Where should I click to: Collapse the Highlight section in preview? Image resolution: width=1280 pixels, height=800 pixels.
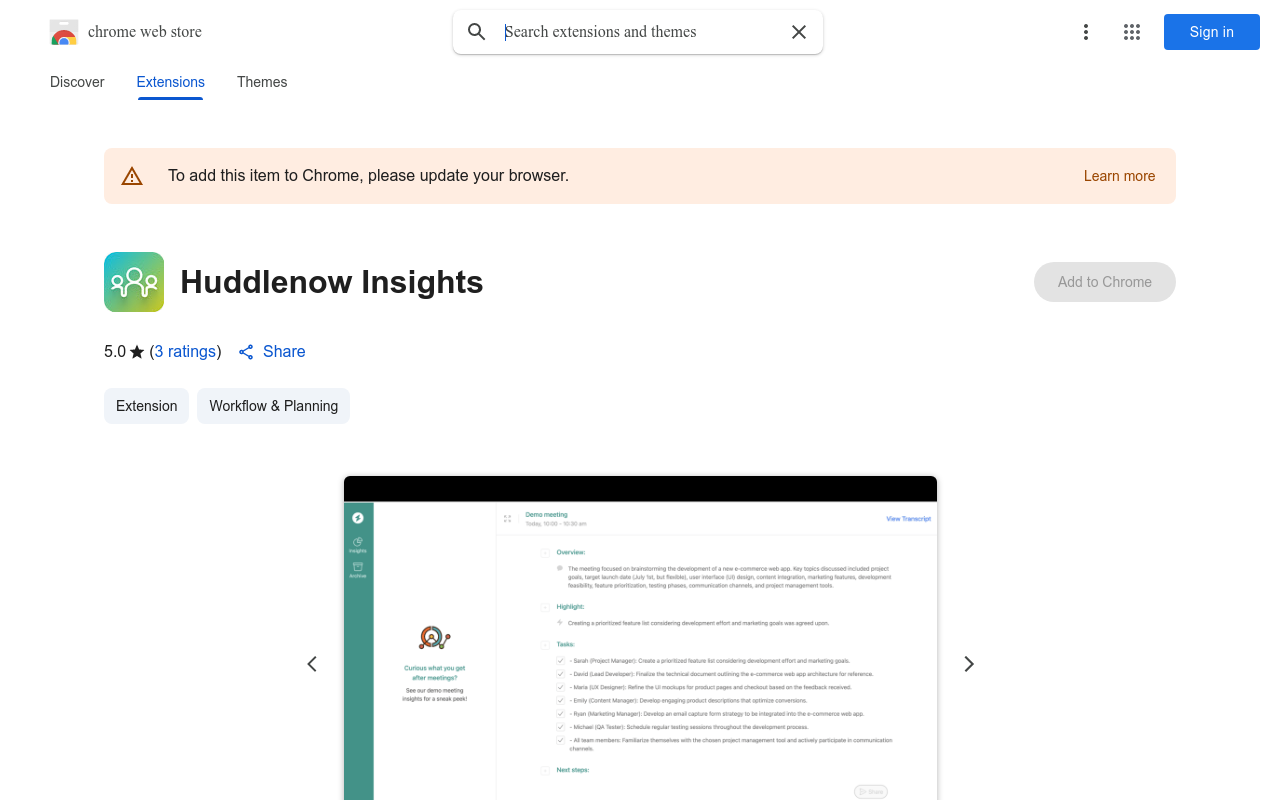(x=545, y=607)
